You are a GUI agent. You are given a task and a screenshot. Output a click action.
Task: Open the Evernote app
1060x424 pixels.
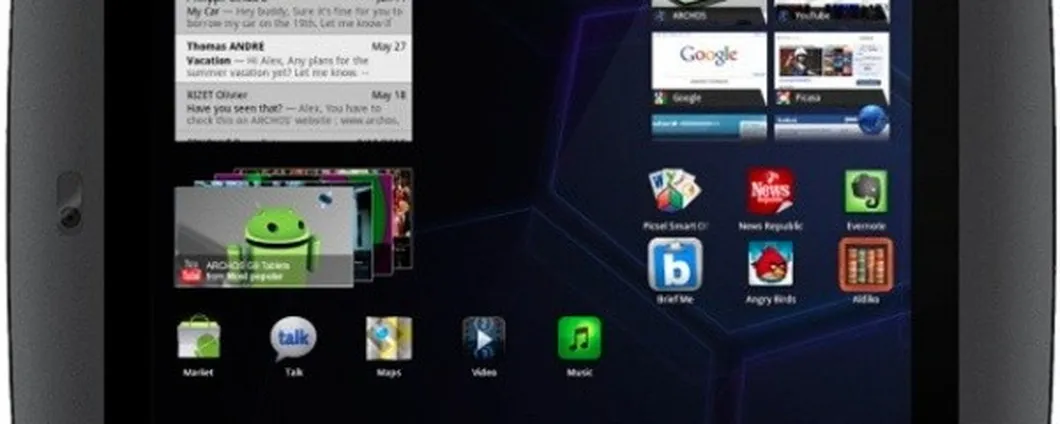[866, 191]
